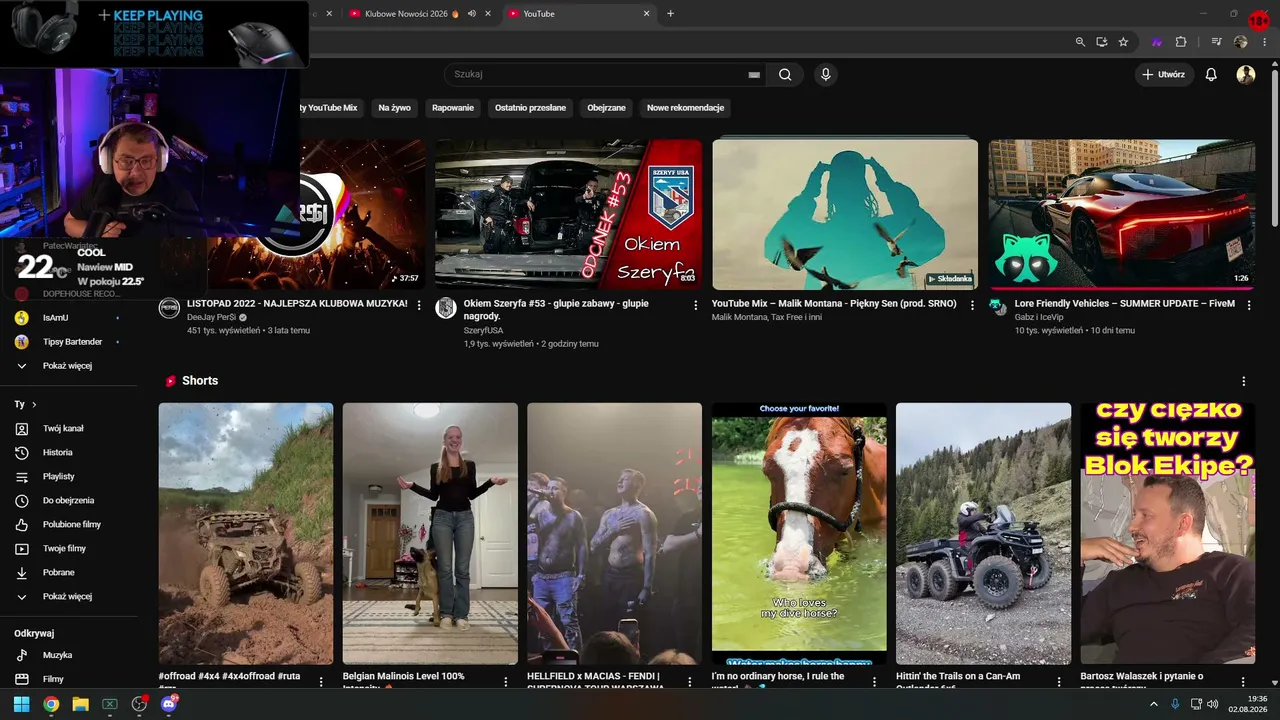The image size is (1280, 720).
Task: Open options for Belgian Malinois short
Action: [506, 681]
